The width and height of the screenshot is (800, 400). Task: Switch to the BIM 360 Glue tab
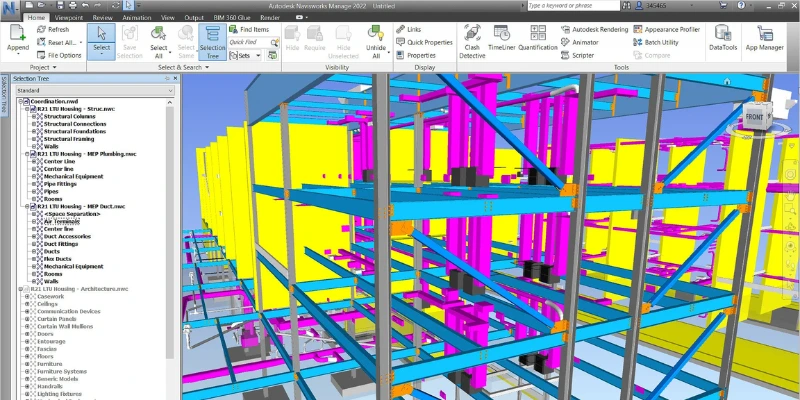point(232,17)
